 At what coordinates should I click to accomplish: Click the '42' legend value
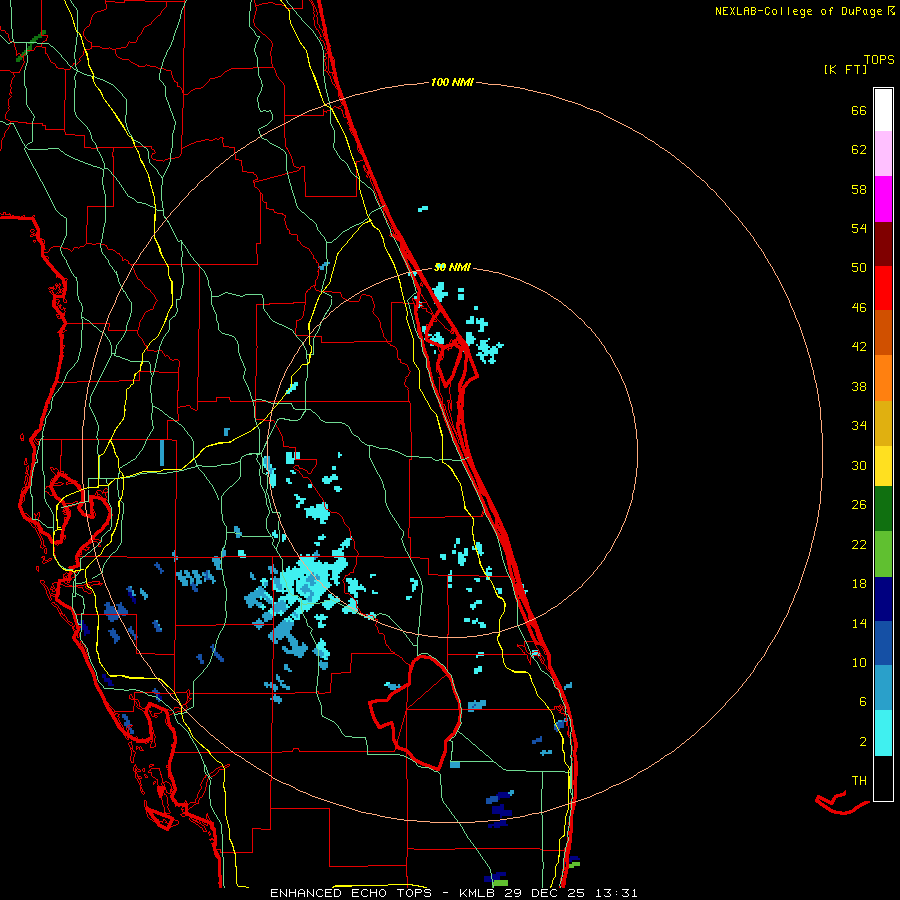pyautogui.click(x=859, y=347)
